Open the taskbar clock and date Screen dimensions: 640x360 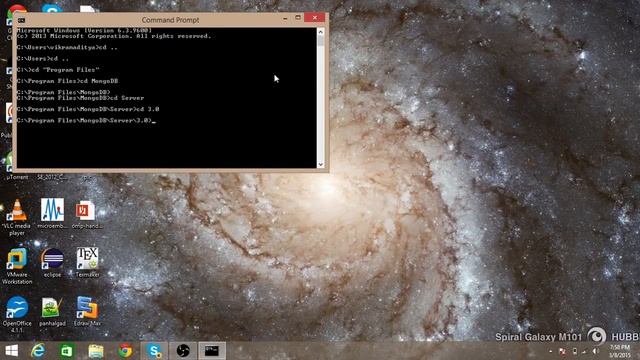(x=620, y=351)
